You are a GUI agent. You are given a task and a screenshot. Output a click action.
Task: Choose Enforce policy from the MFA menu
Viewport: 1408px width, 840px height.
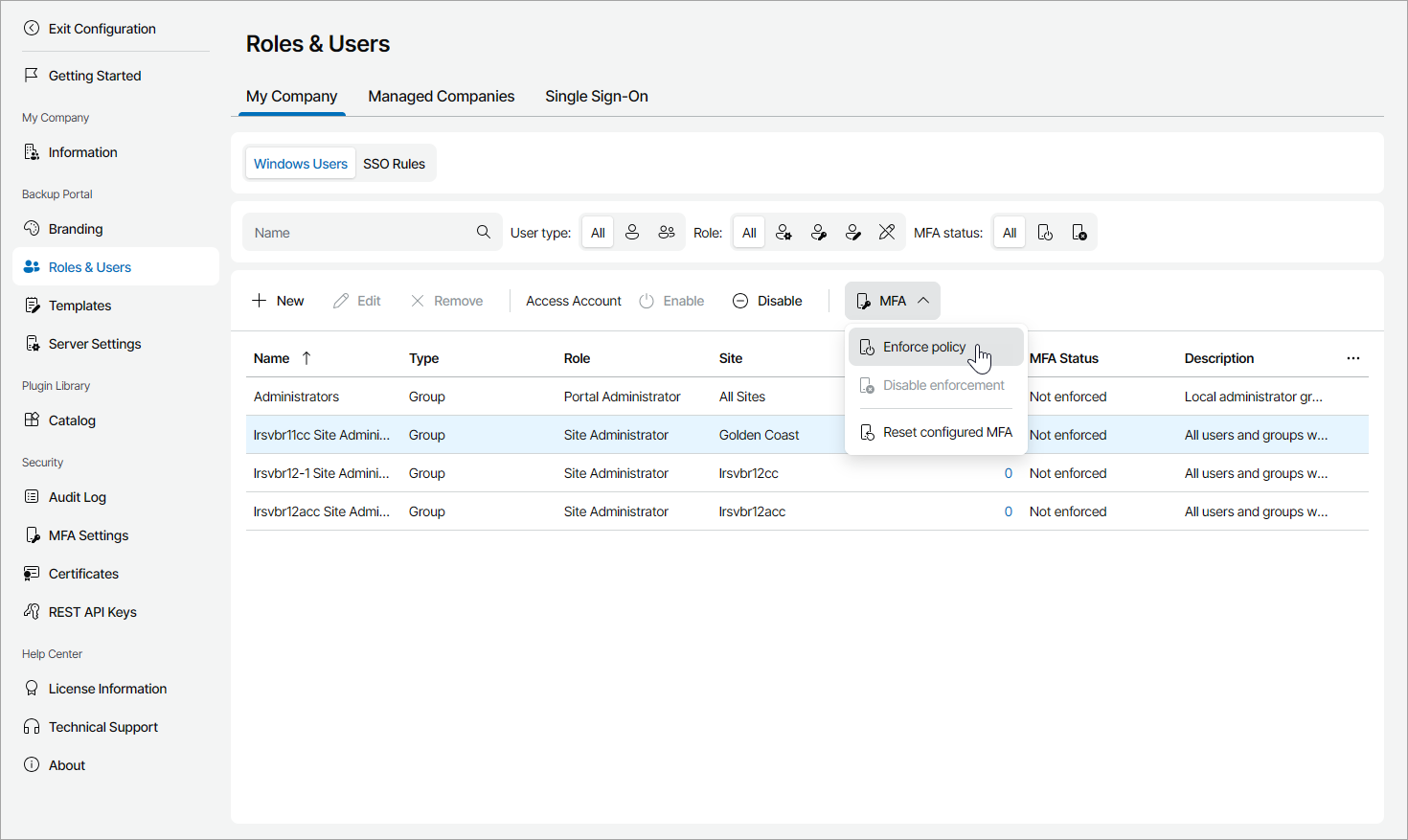(x=924, y=347)
